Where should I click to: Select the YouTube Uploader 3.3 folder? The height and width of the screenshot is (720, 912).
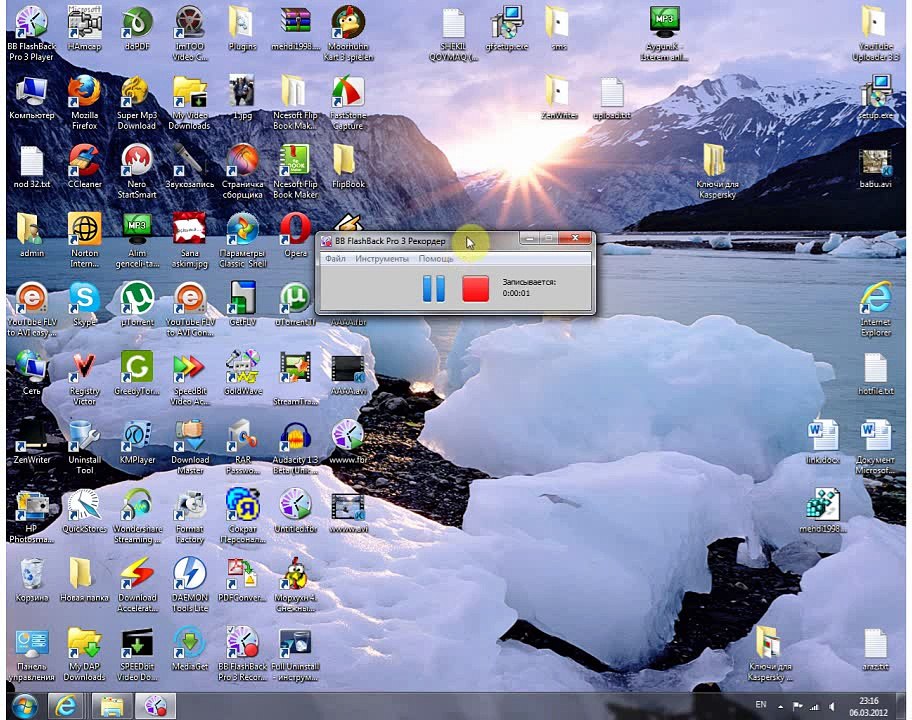point(875,34)
